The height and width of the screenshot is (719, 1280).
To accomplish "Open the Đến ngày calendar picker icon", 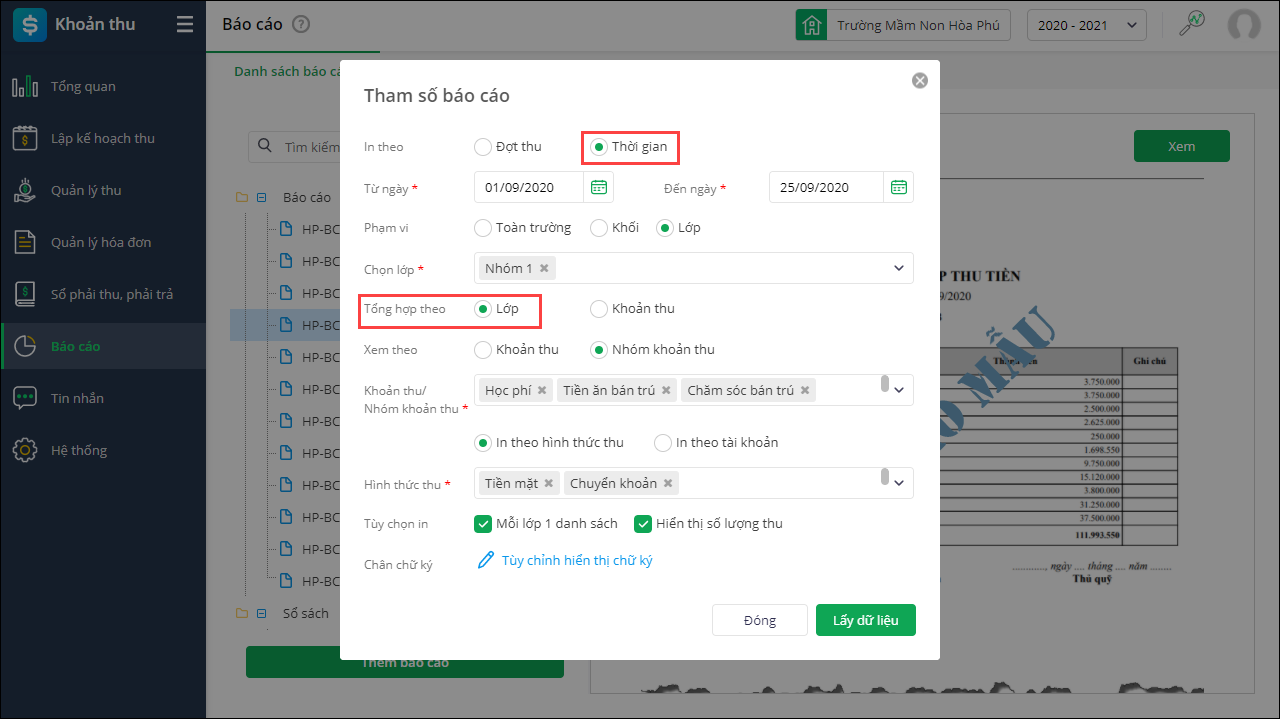I will tap(898, 187).
